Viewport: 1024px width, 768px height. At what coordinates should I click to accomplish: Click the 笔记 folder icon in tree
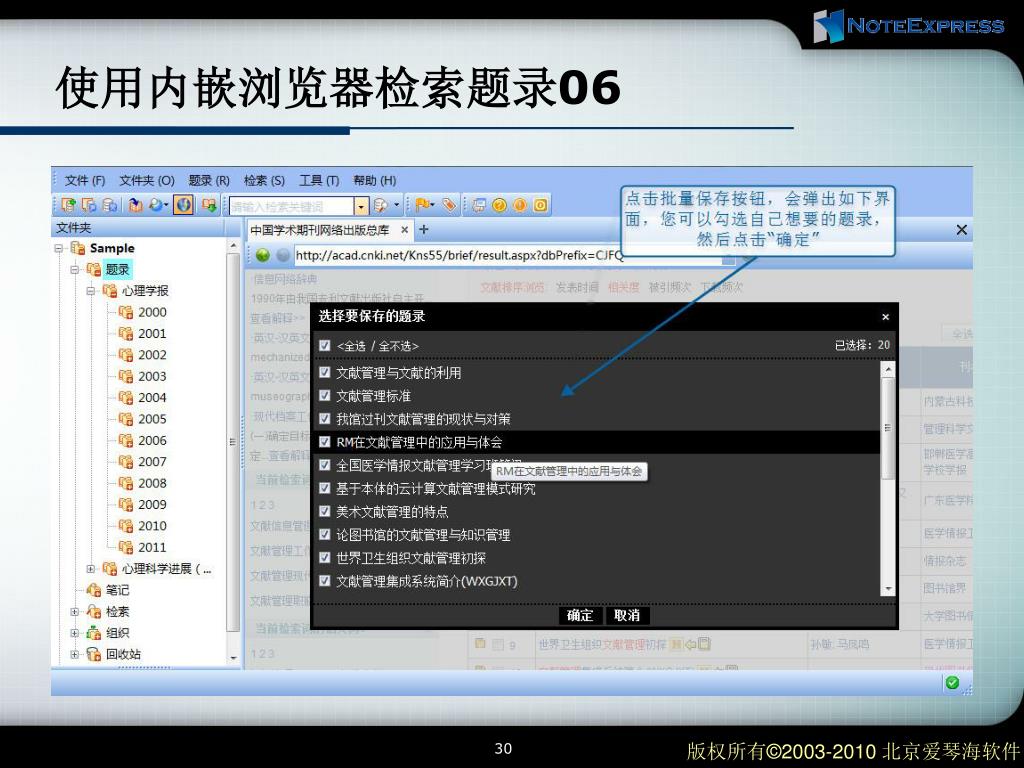[93, 590]
